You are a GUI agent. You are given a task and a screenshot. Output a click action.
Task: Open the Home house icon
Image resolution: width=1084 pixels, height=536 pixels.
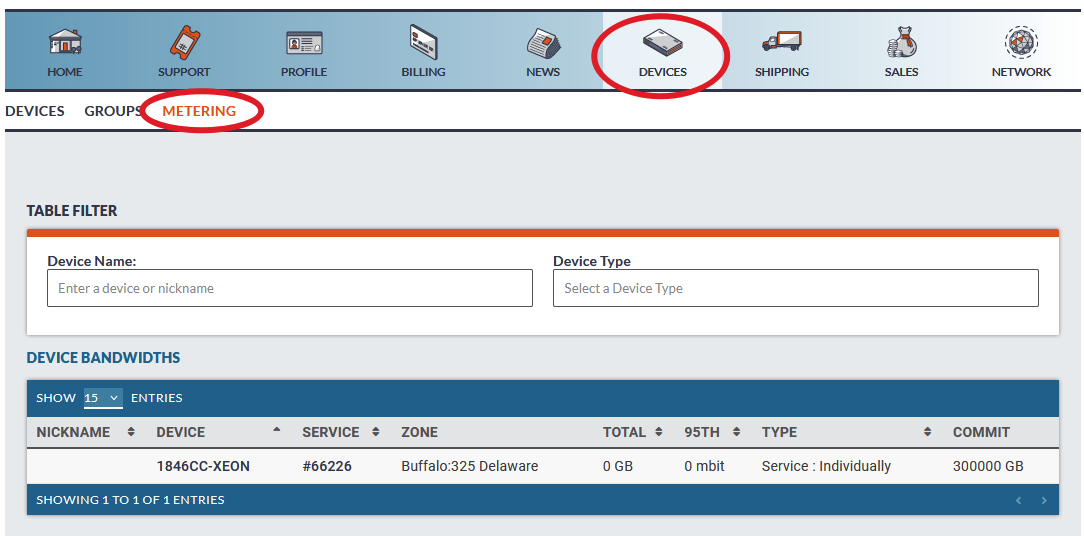coord(65,42)
